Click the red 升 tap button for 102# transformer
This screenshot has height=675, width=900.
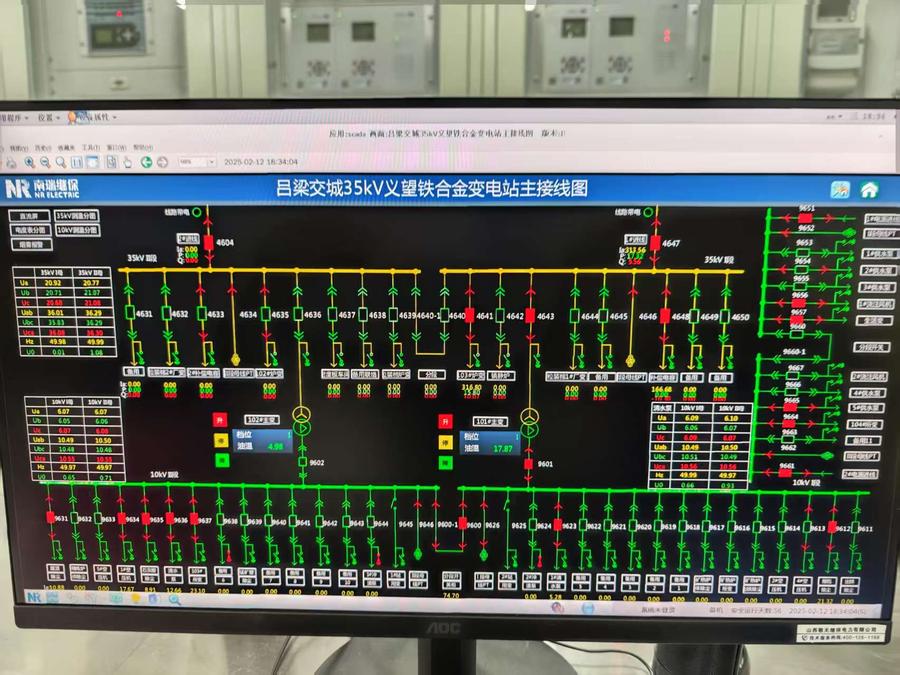221,419
